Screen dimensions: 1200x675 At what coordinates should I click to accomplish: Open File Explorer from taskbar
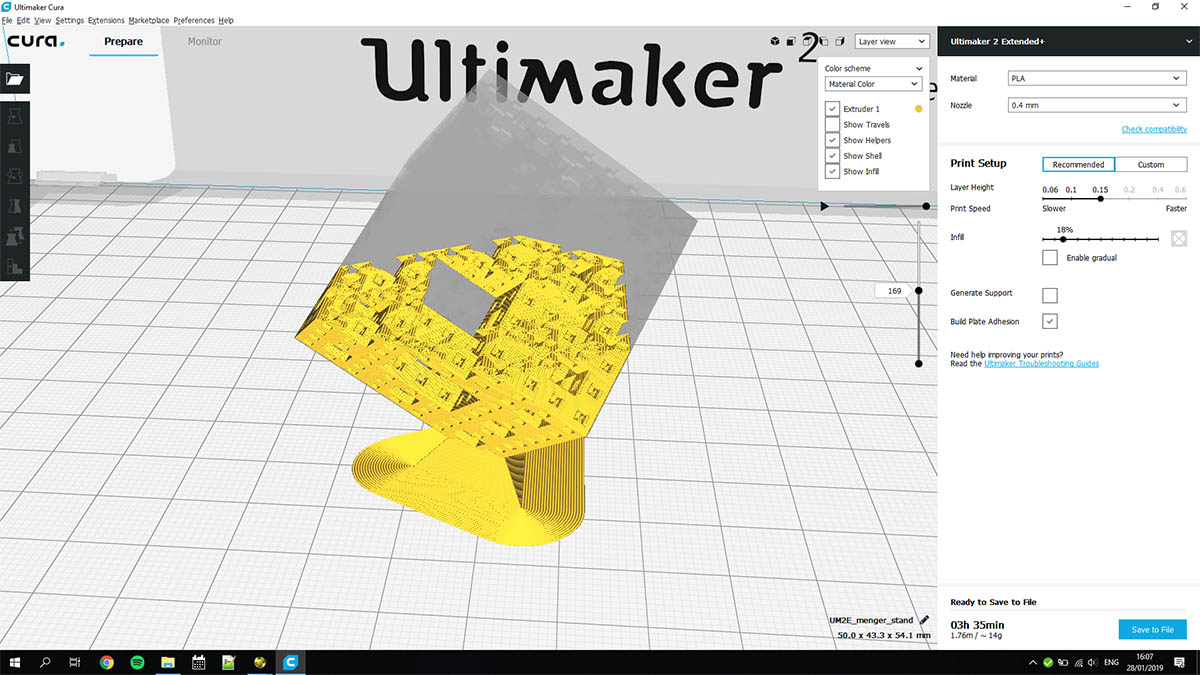pyautogui.click(x=168, y=662)
